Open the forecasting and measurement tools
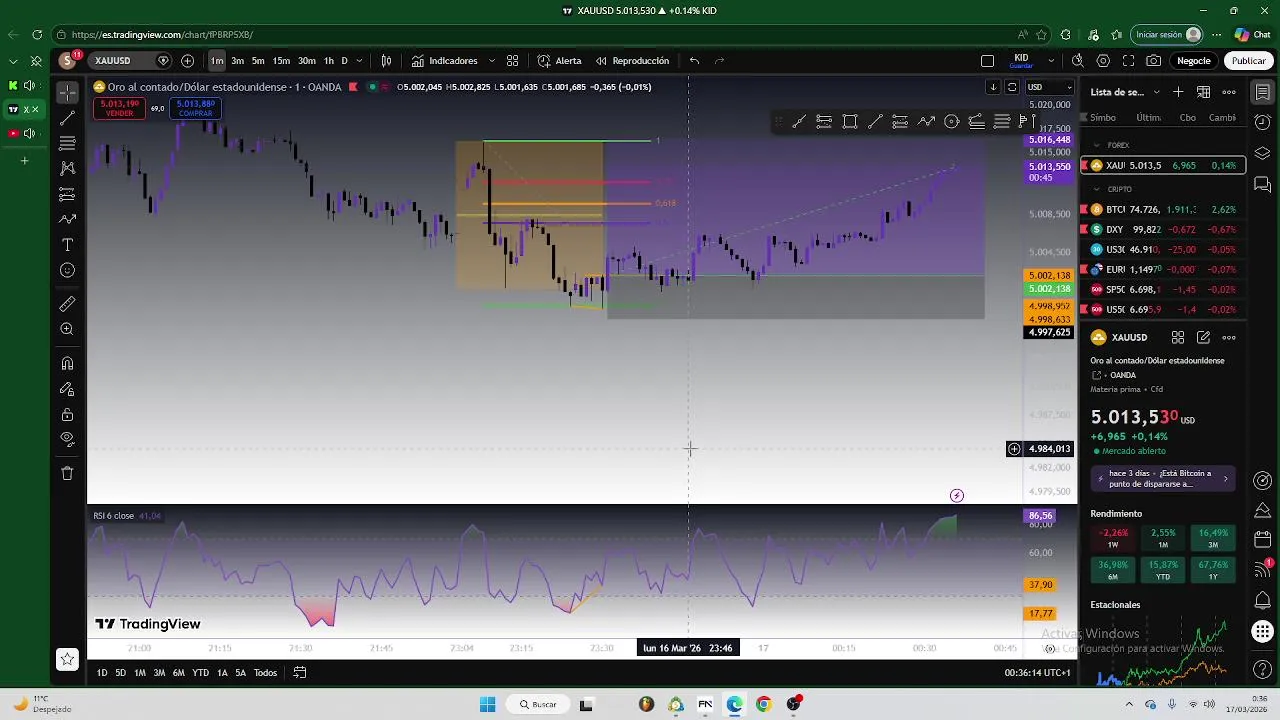The height and width of the screenshot is (720, 1280). coord(67,194)
